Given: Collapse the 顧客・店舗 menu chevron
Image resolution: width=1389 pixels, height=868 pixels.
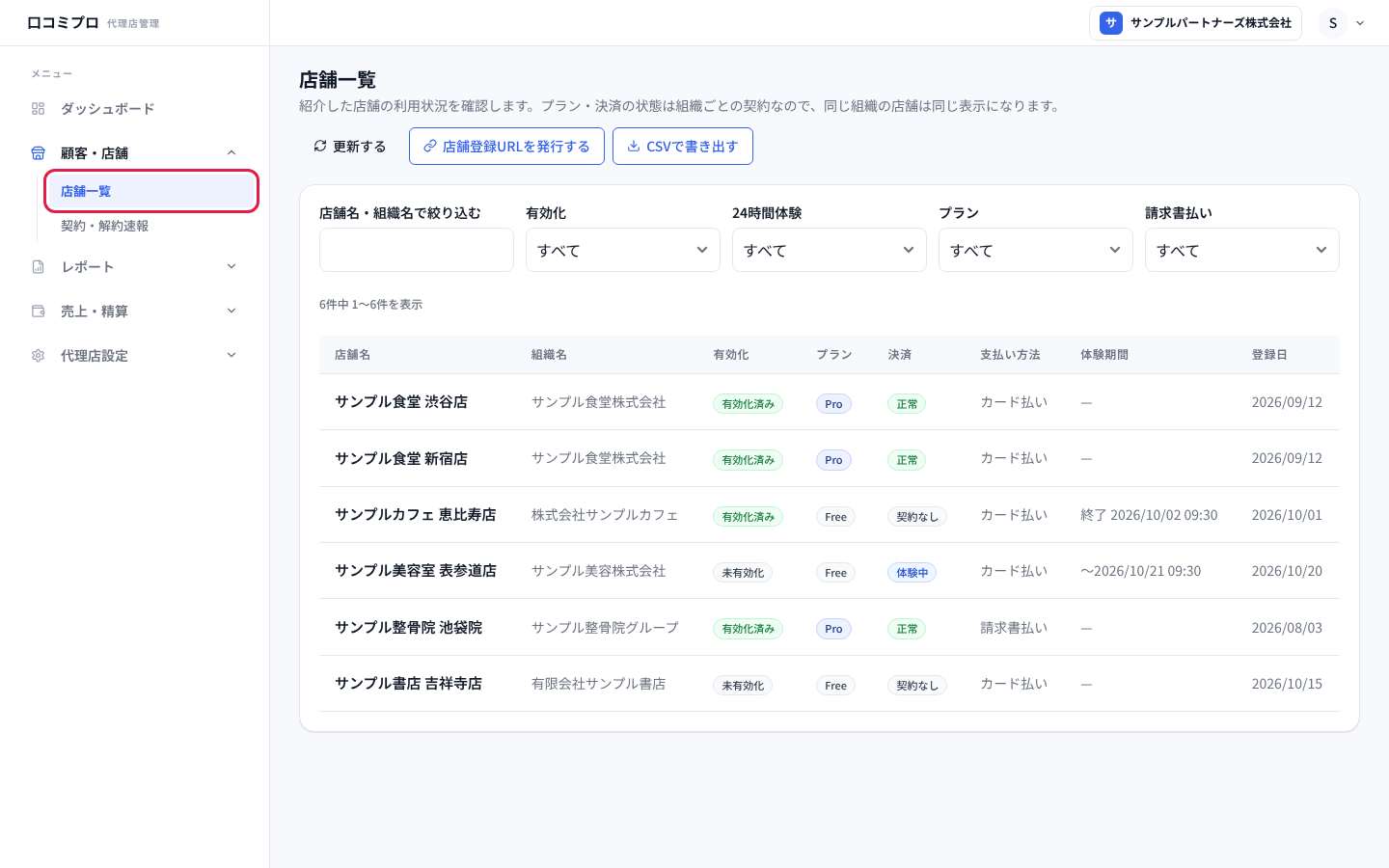Looking at the screenshot, I should click(x=231, y=153).
